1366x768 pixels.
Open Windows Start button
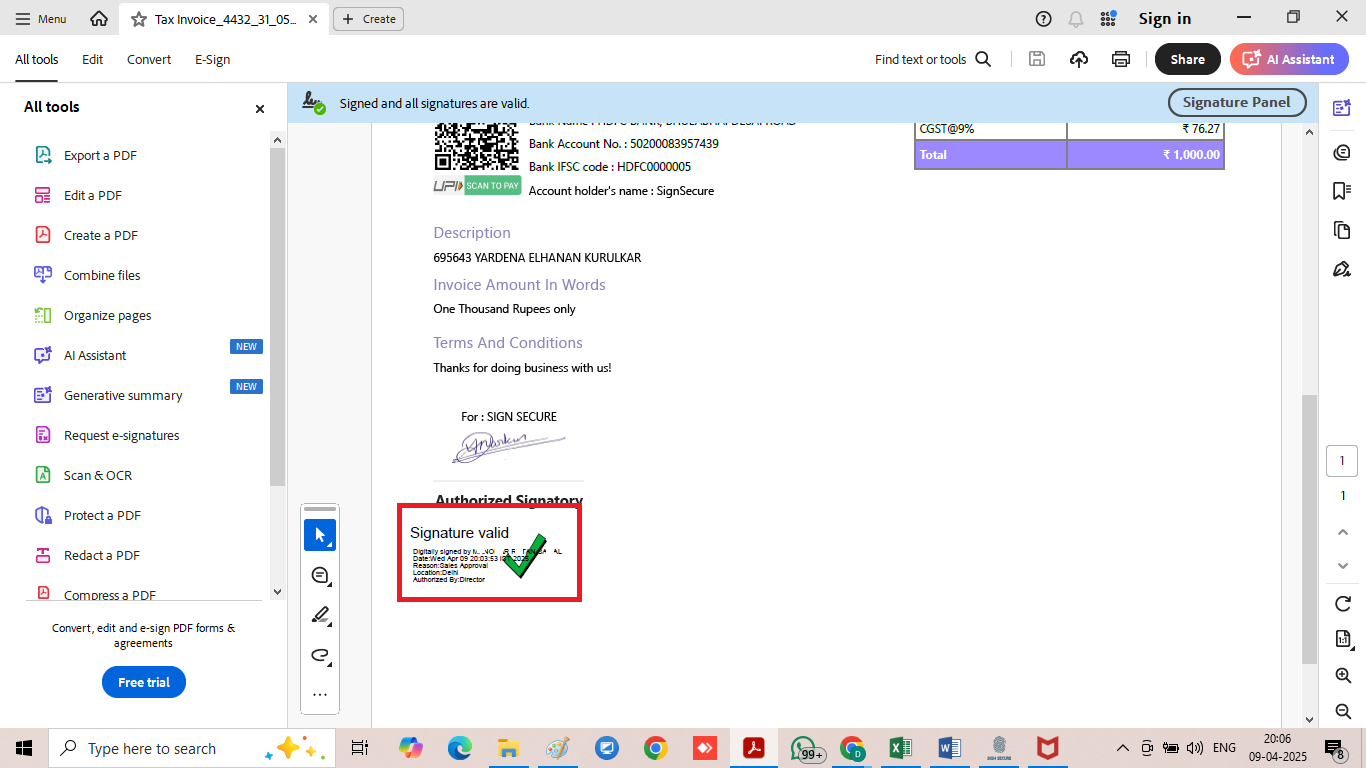tap(24, 748)
